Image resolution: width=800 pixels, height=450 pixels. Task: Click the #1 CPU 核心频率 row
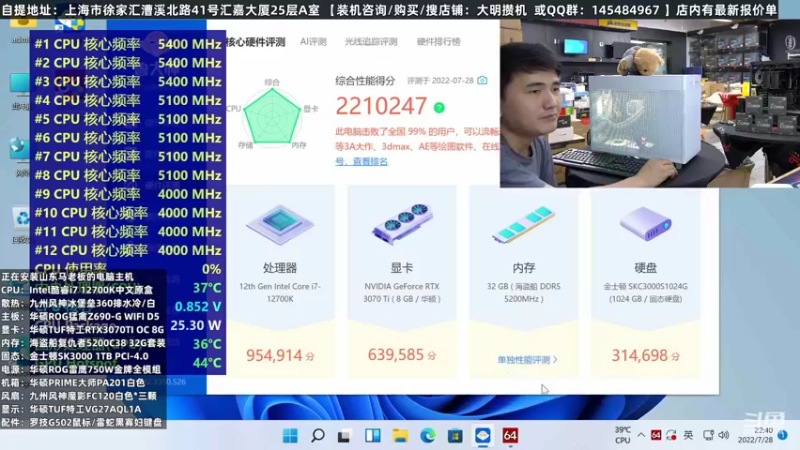[x=128, y=44]
